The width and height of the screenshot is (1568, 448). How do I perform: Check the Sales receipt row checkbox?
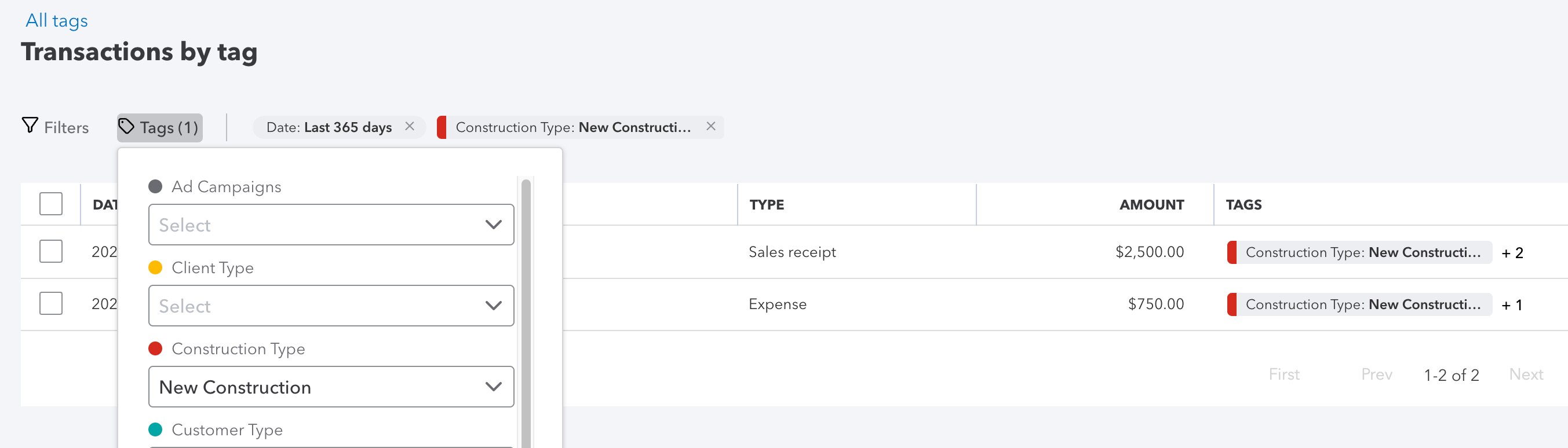51,251
